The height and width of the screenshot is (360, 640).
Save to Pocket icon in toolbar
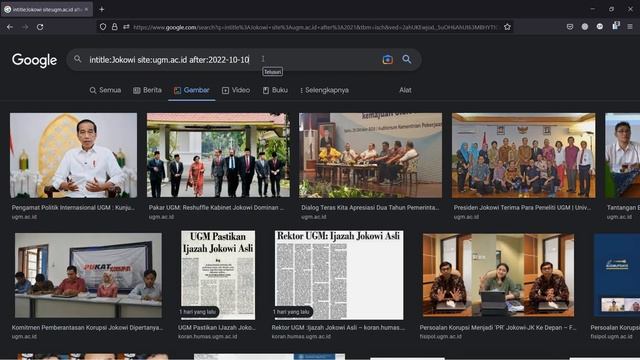pyautogui.click(x=570, y=27)
